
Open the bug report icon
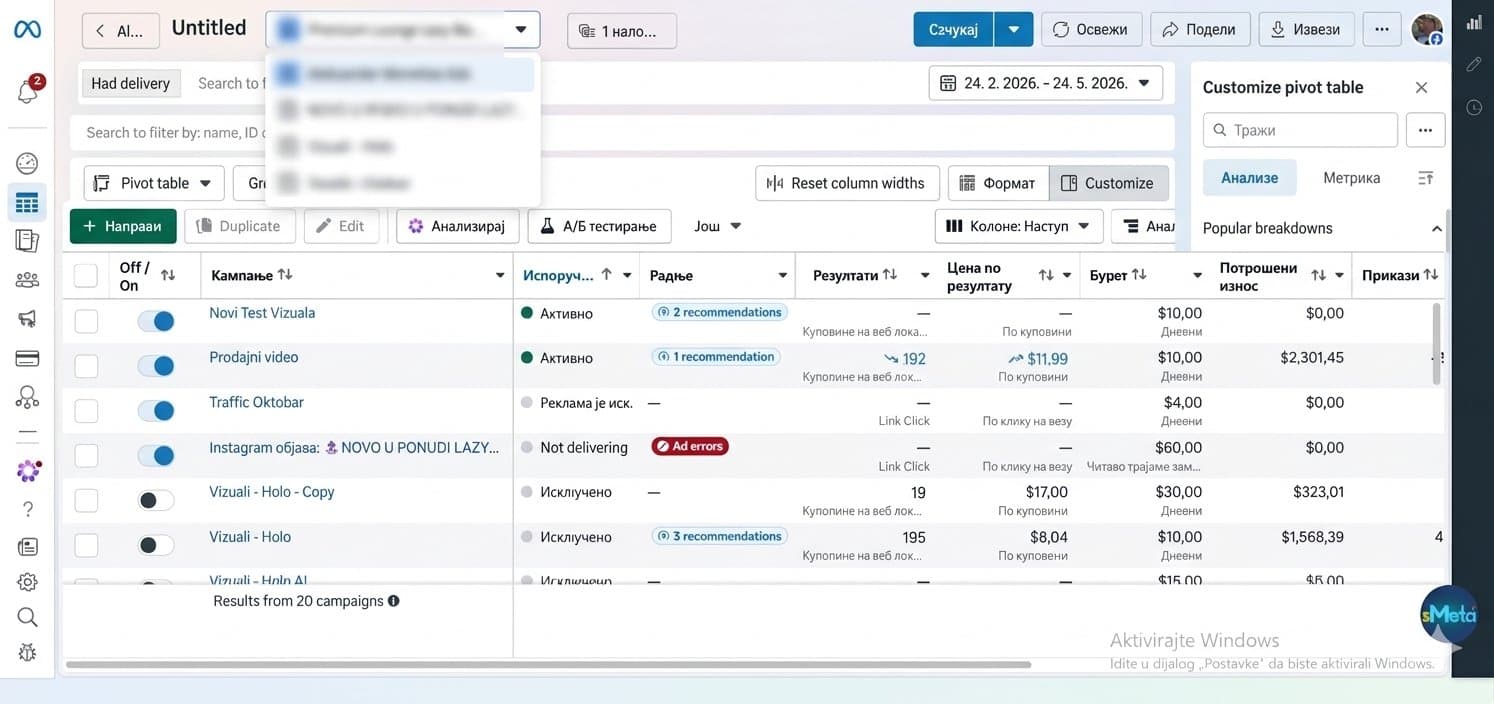tap(27, 652)
